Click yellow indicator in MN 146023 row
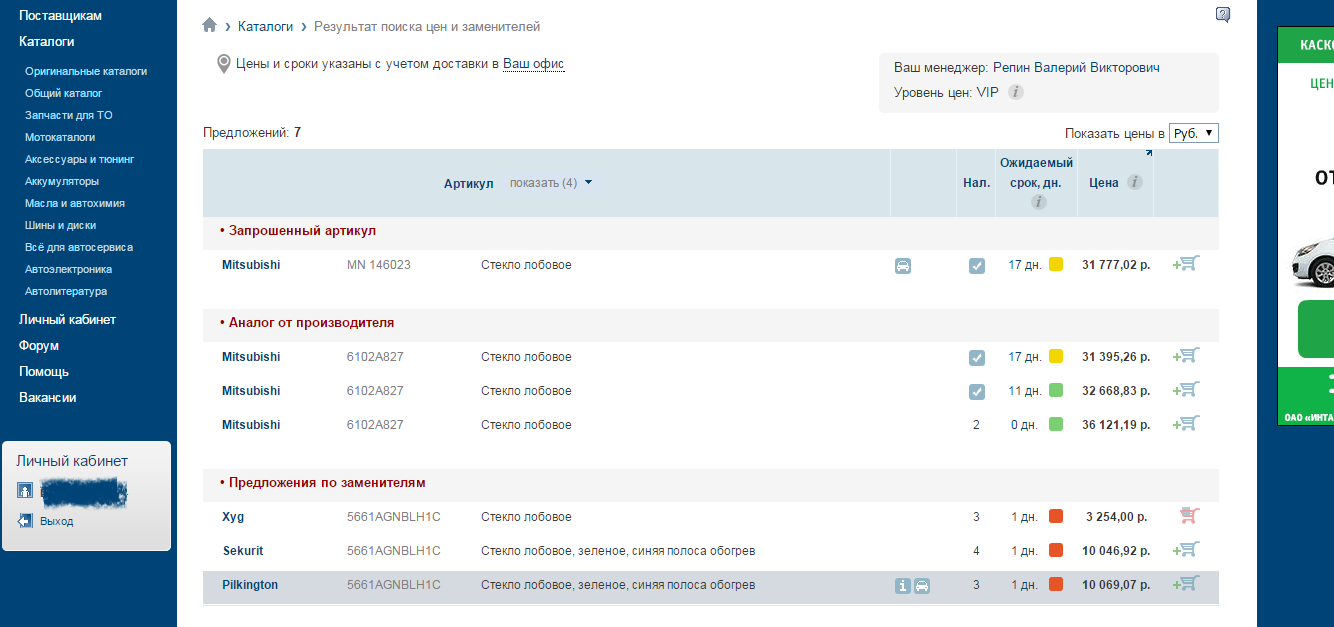 pos(1056,264)
